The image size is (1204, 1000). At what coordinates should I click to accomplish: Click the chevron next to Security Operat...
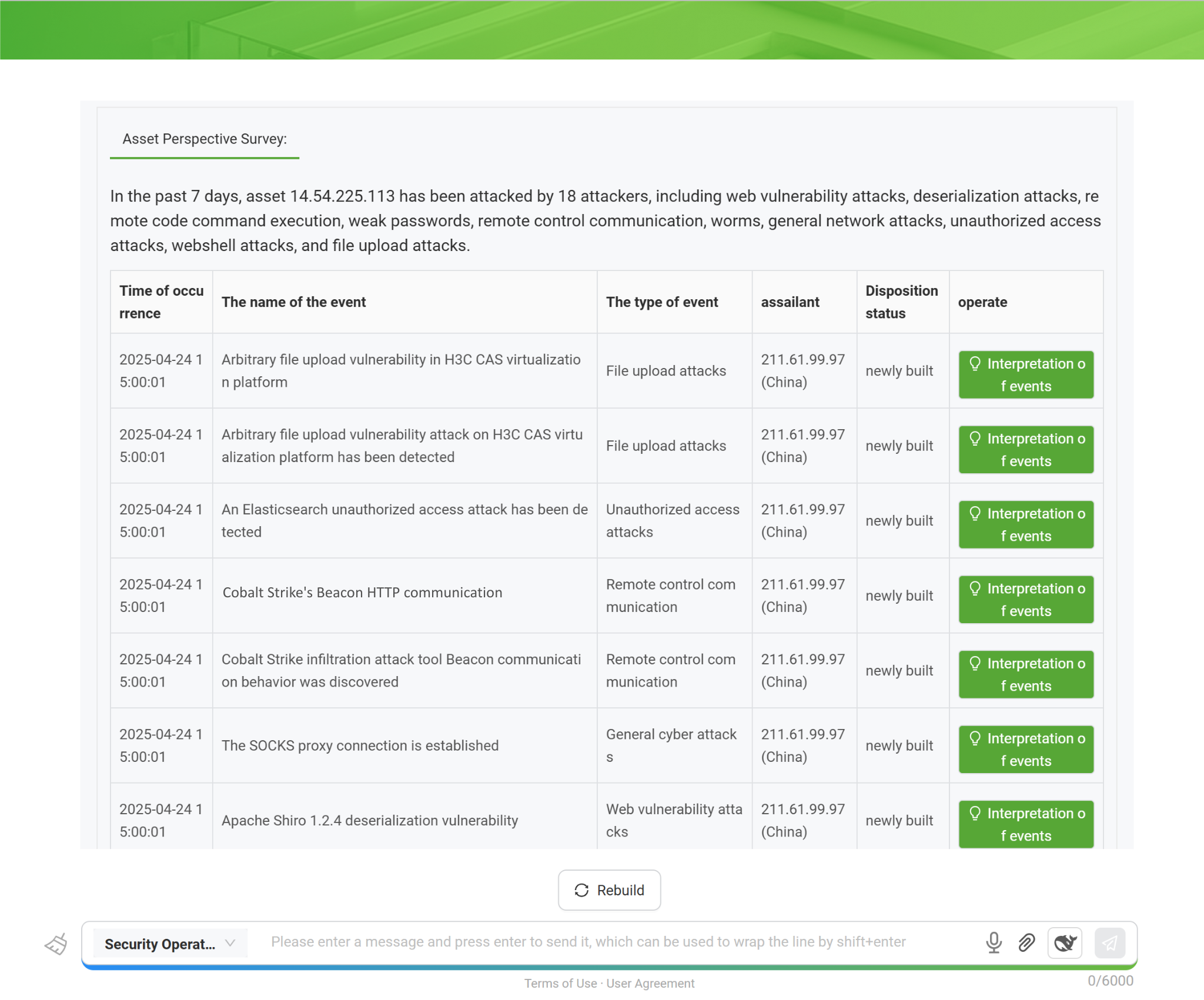click(x=230, y=943)
